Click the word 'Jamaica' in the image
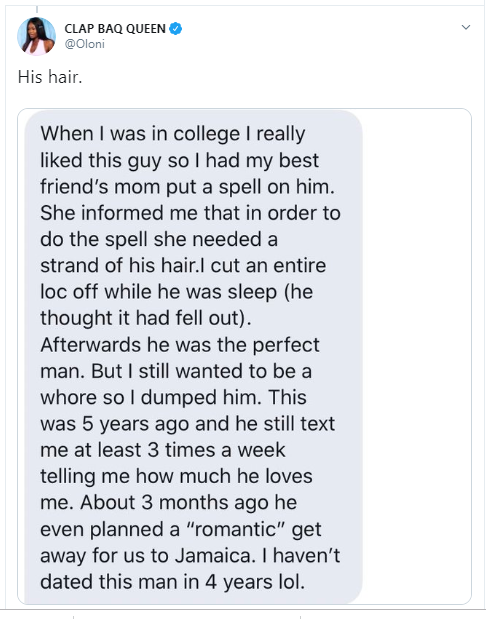This screenshot has width=486, height=619. point(213,555)
